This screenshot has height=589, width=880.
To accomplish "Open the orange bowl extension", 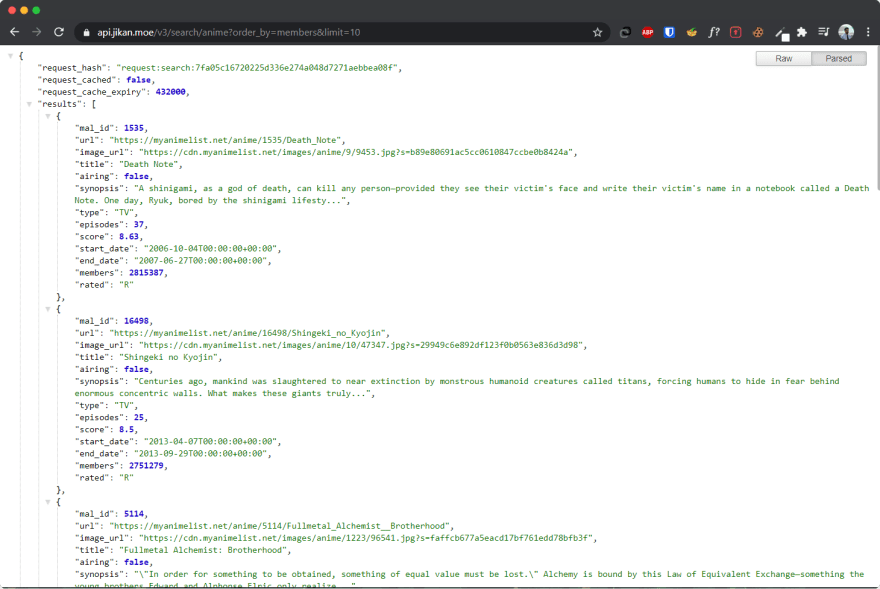I will coord(691,33).
